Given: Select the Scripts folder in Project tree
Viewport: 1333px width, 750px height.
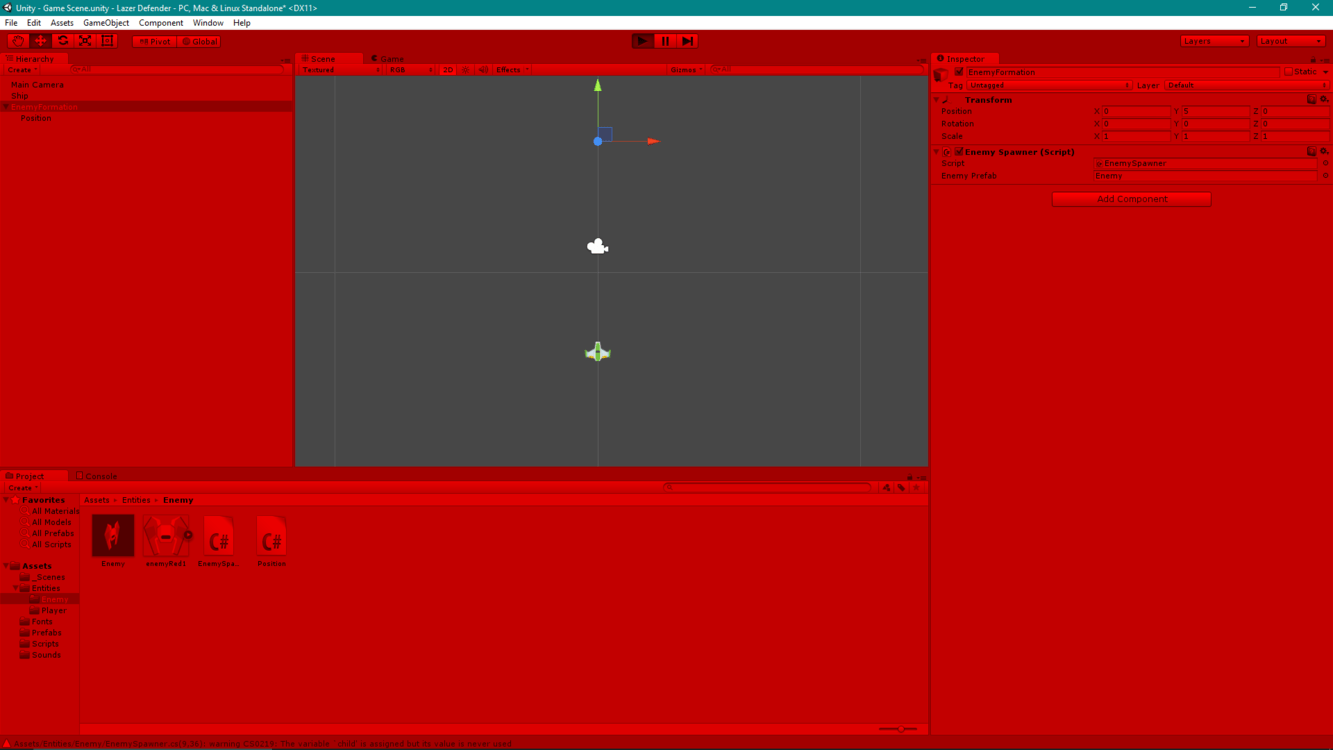Looking at the screenshot, I should click(46, 644).
